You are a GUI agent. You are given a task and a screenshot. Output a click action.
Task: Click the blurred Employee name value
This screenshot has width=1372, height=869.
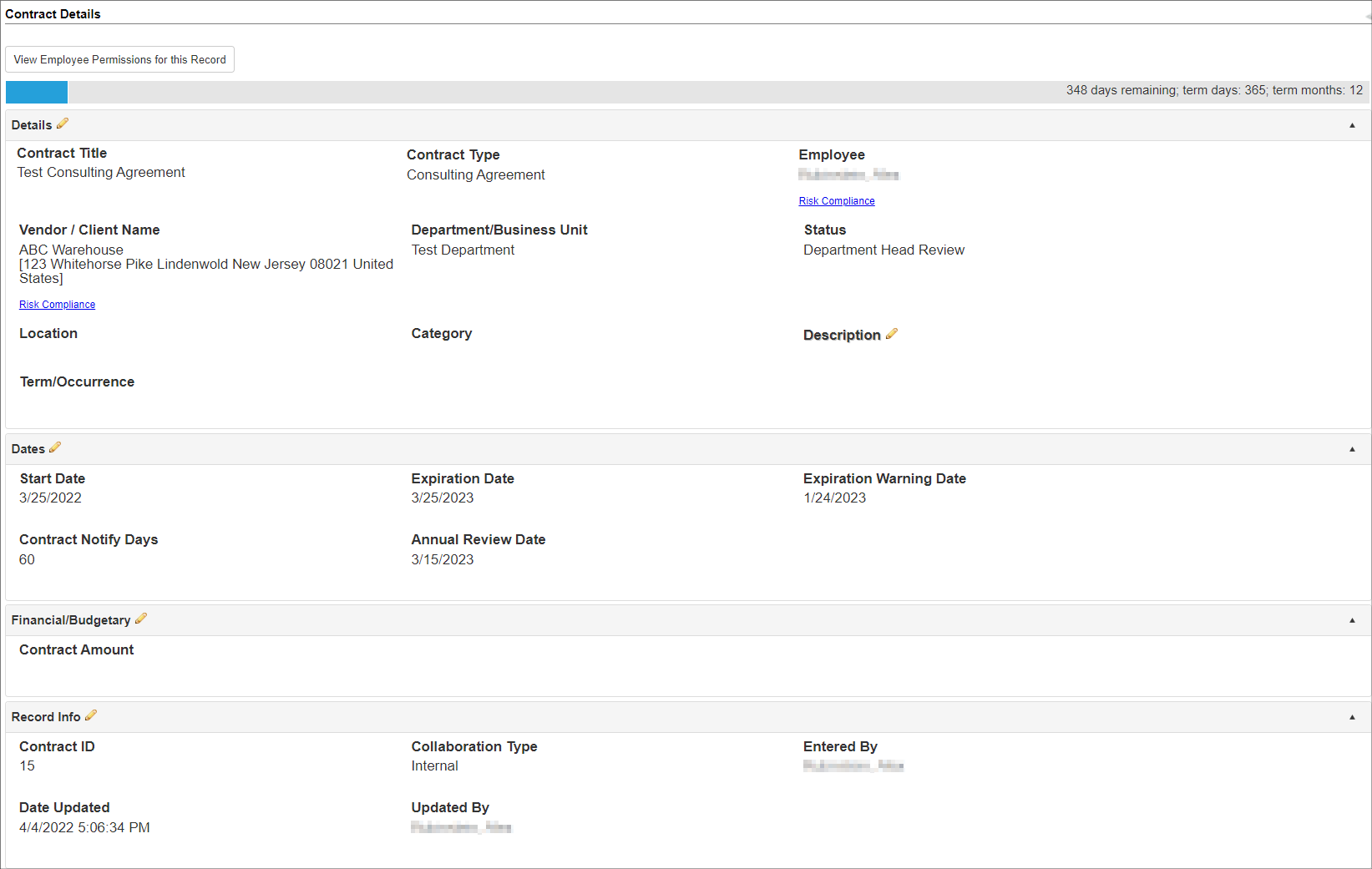[848, 174]
